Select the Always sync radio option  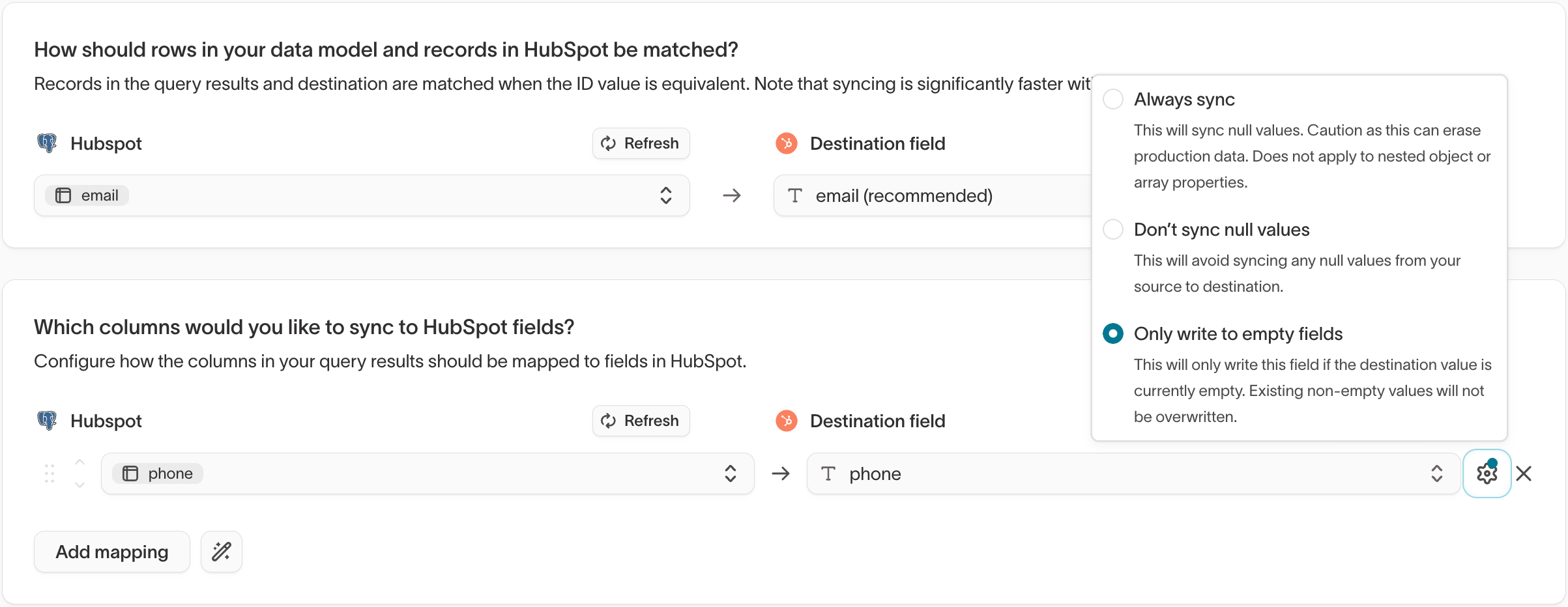click(x=1112, y=99)
